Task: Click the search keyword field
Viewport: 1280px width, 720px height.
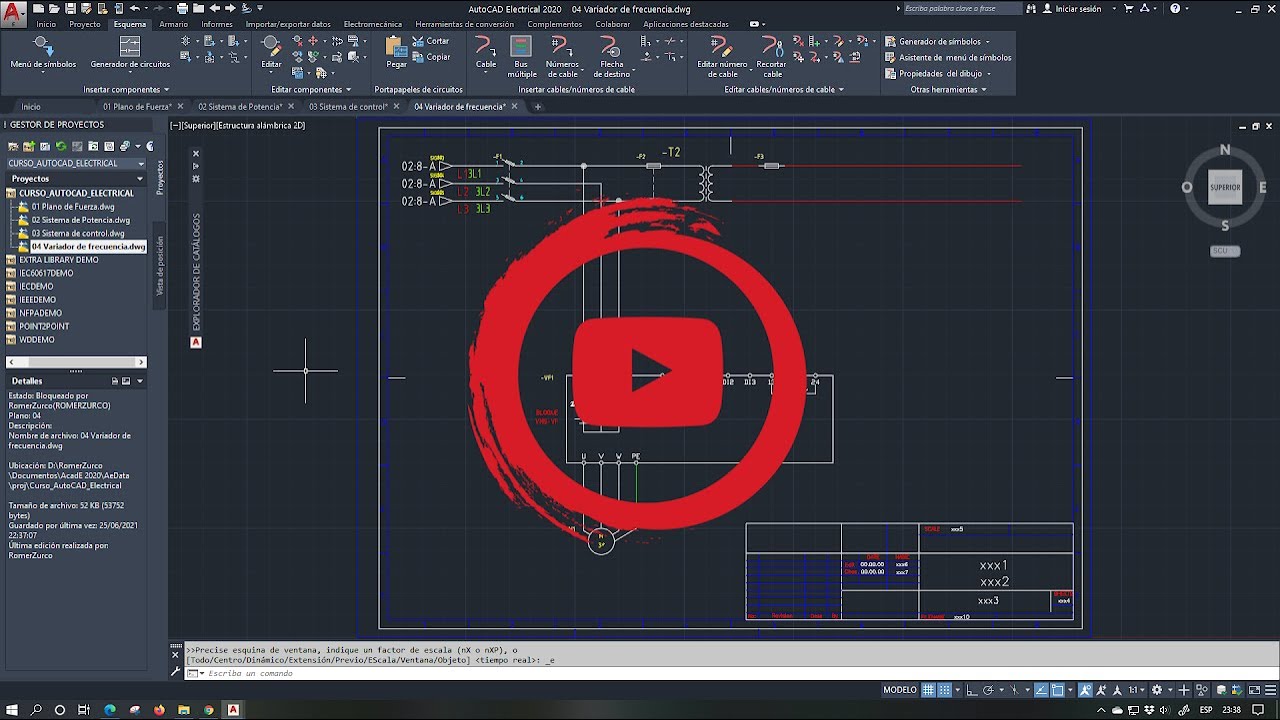Action: pos(964,8)
